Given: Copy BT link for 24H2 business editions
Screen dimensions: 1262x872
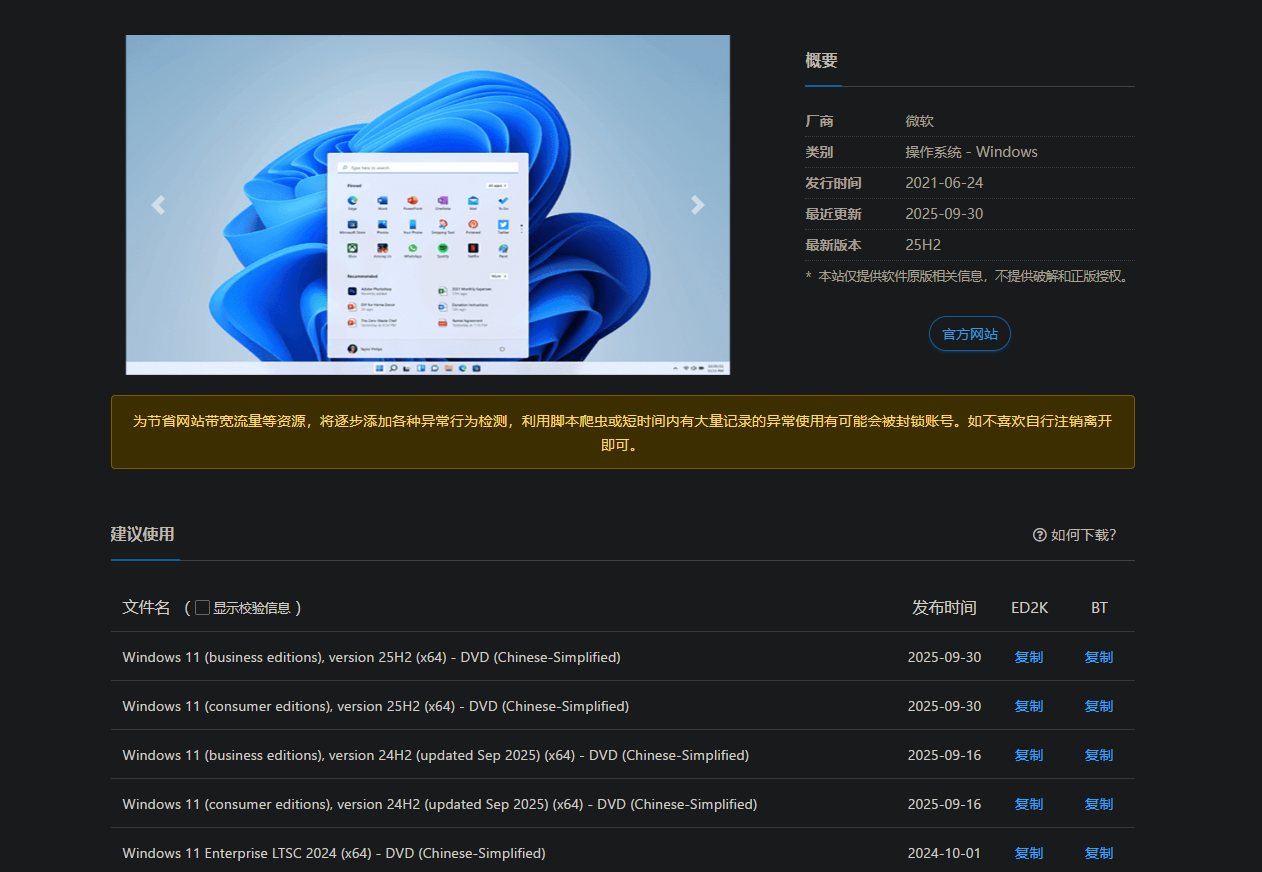Looking at the screenshot, I should coord(1099,755).
